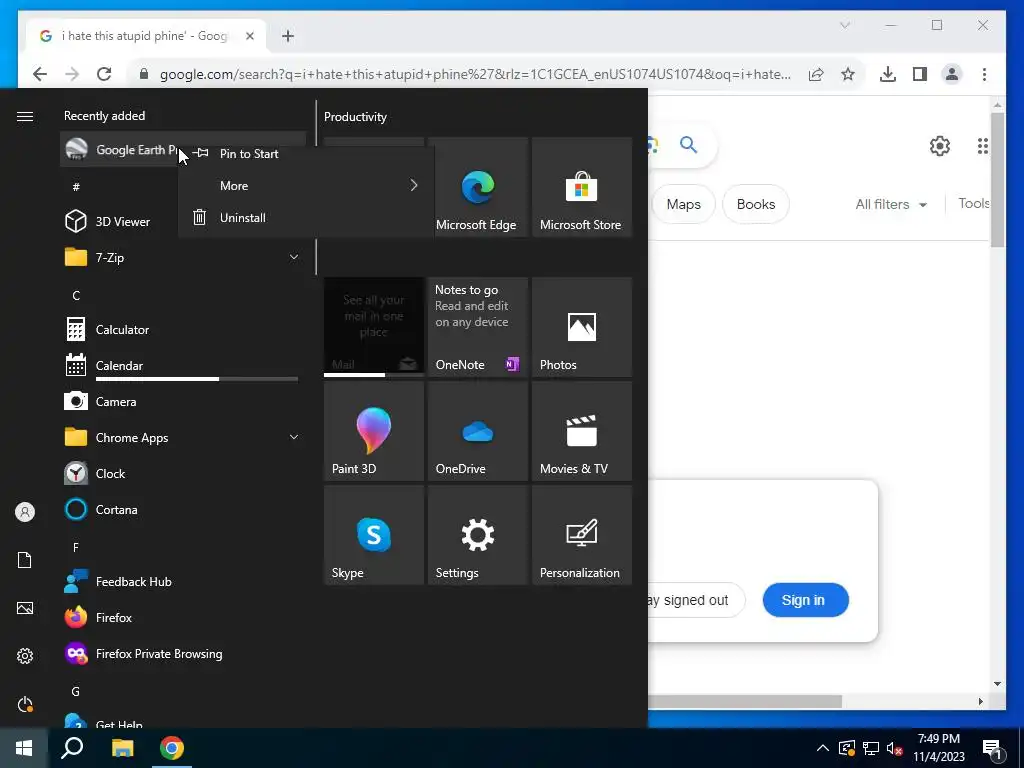
Task: Select the Books search filter
Action: (756, 204)
